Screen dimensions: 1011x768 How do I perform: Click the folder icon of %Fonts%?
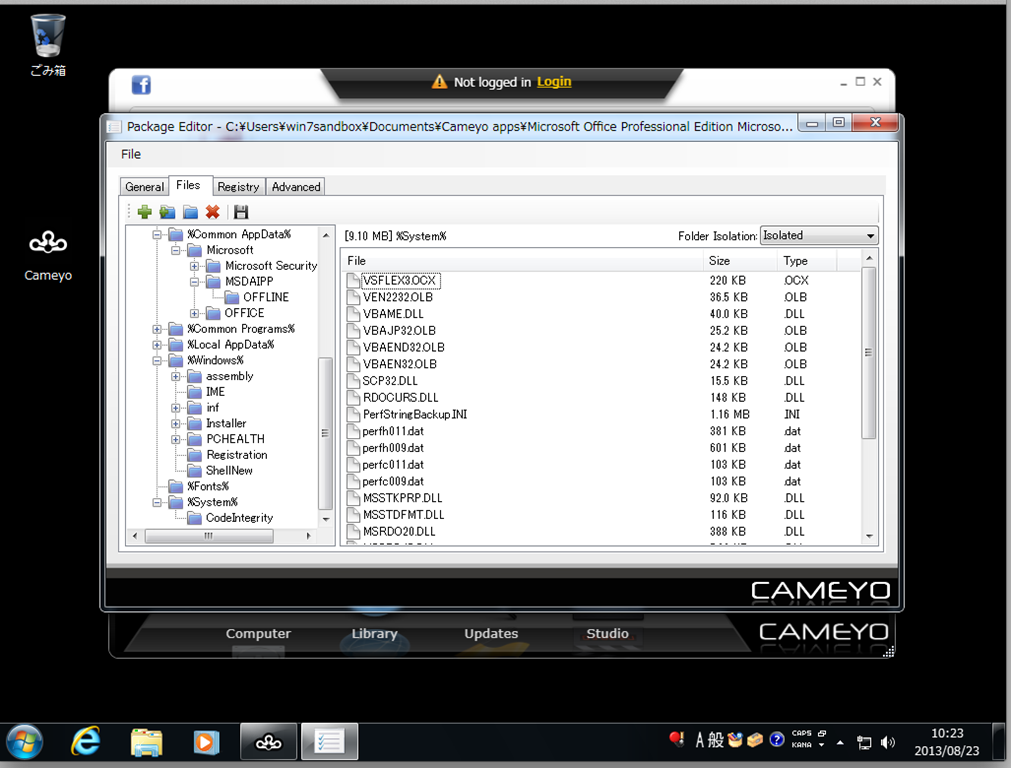tap(175, 486)
